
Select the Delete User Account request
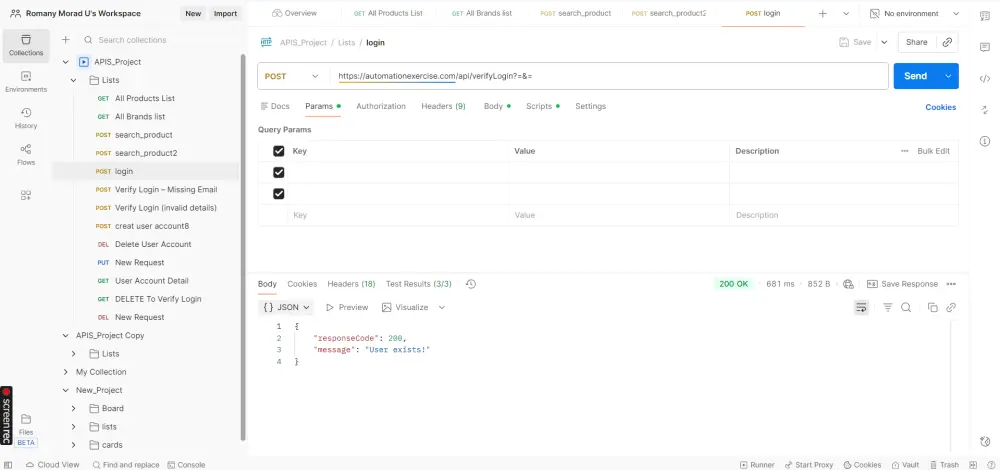[x=153, y=244]
